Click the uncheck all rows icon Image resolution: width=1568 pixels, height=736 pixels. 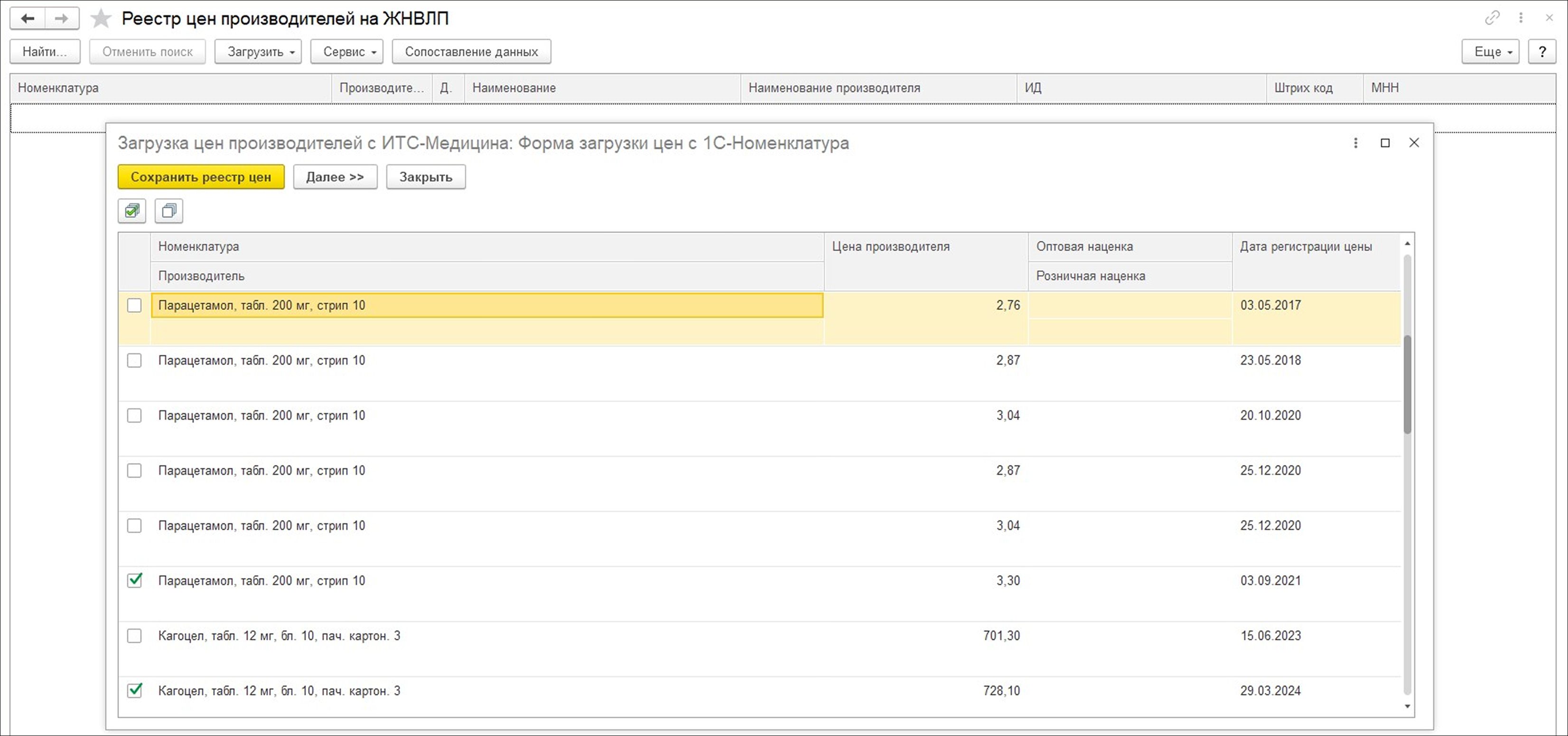168,211
